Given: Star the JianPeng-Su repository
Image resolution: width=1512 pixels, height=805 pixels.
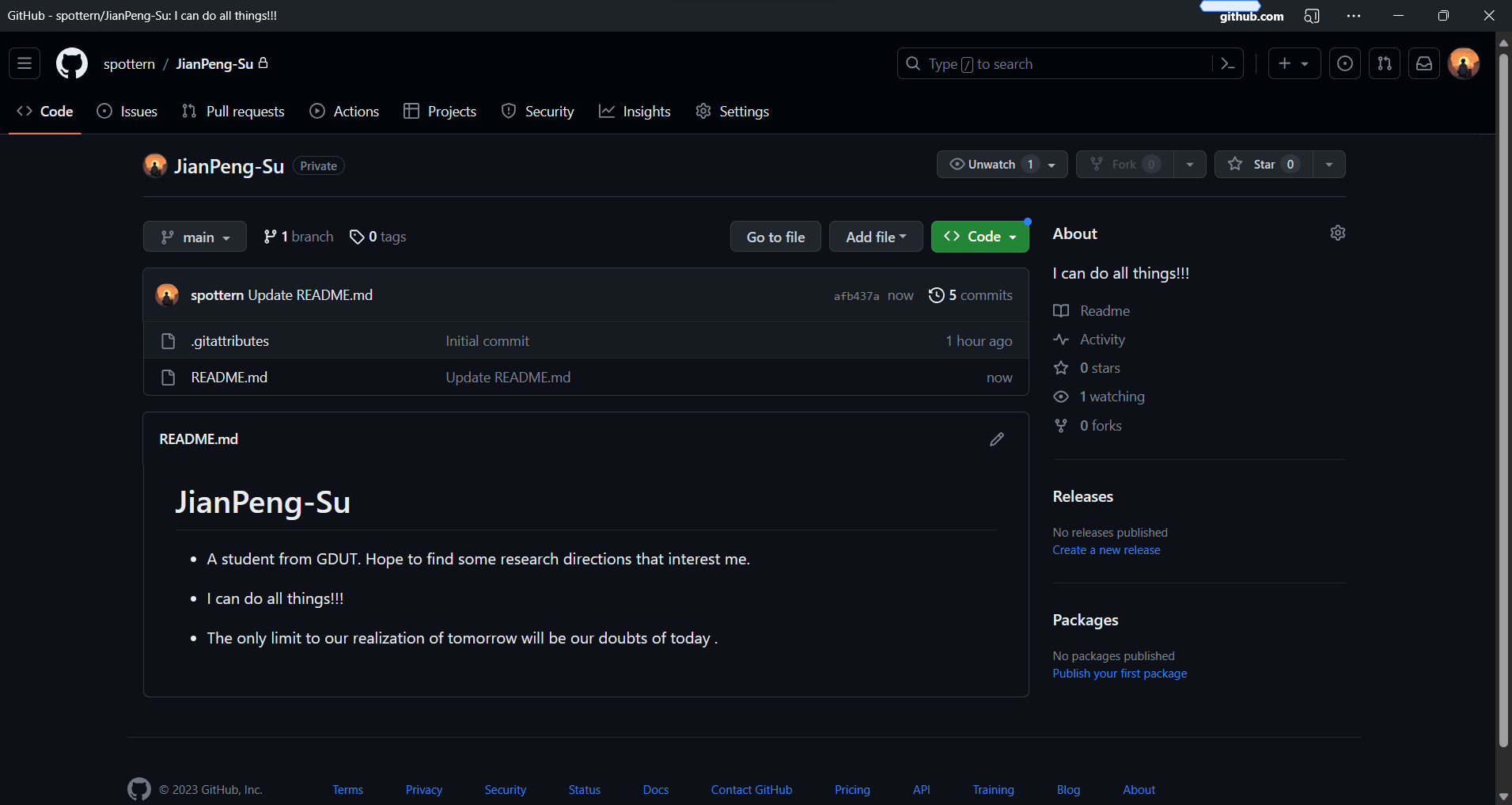Looking at the screenshot, I should (x=1264, y=165).
